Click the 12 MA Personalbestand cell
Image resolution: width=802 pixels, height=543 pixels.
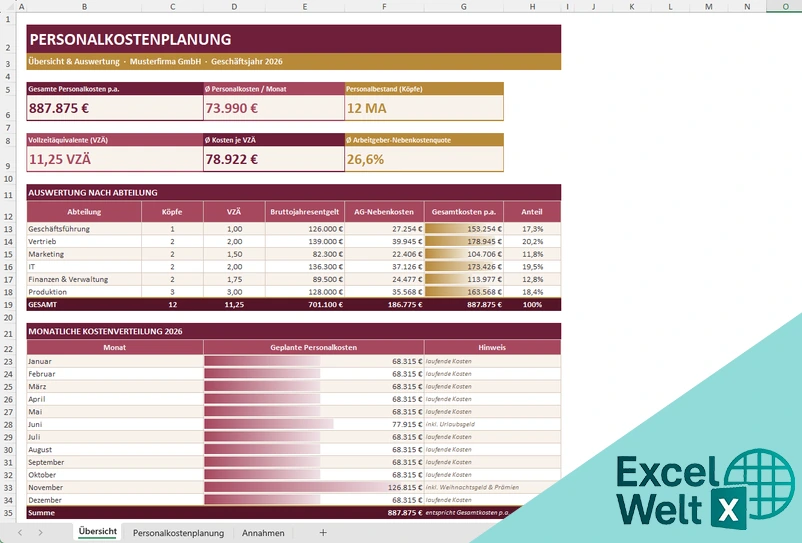424,108
